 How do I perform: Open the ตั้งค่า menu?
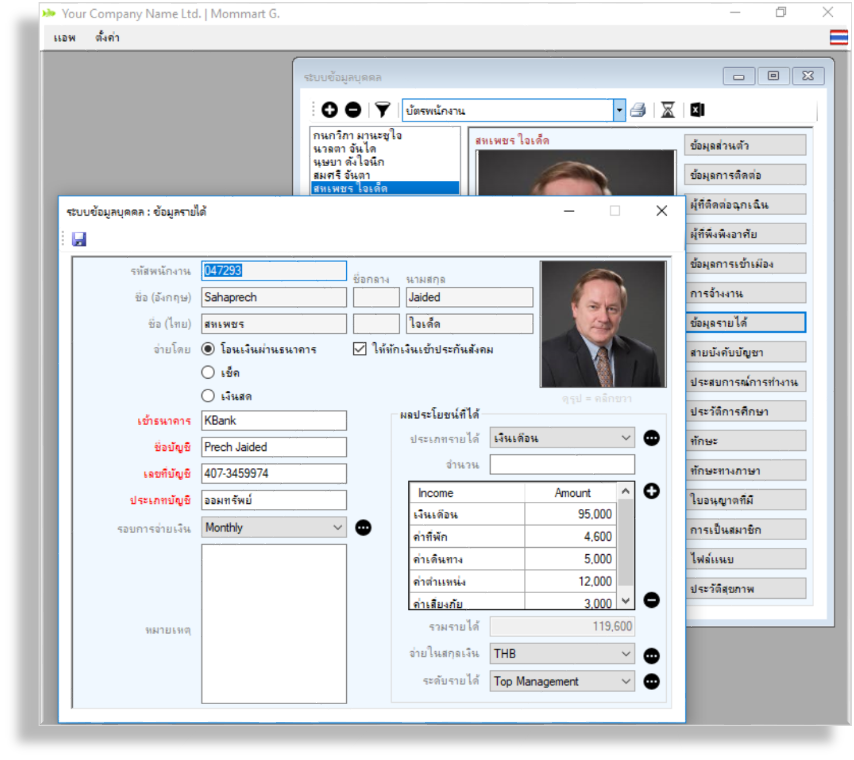(107, 38)
